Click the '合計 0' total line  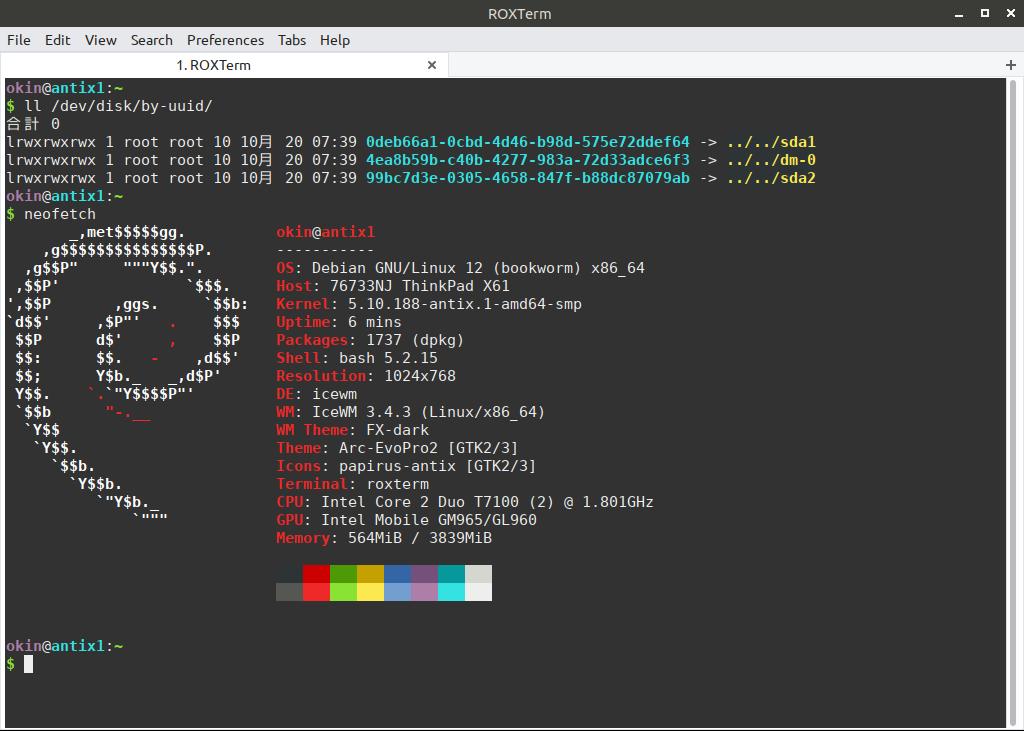(x=33, y=124)
